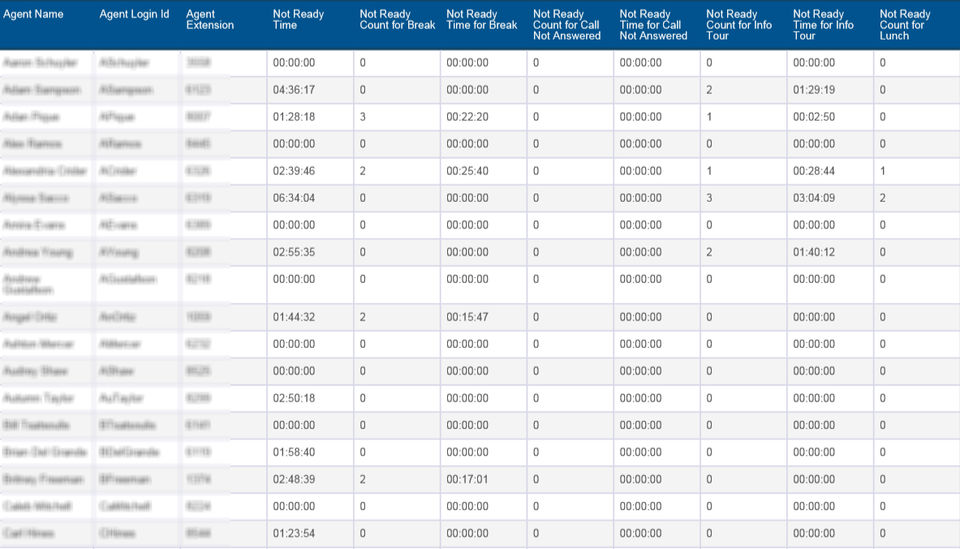This screenshot has width=960, height=549.
Task: Click Info Tour count 1 in the 01:28:18 row
Action: (709, 117)
